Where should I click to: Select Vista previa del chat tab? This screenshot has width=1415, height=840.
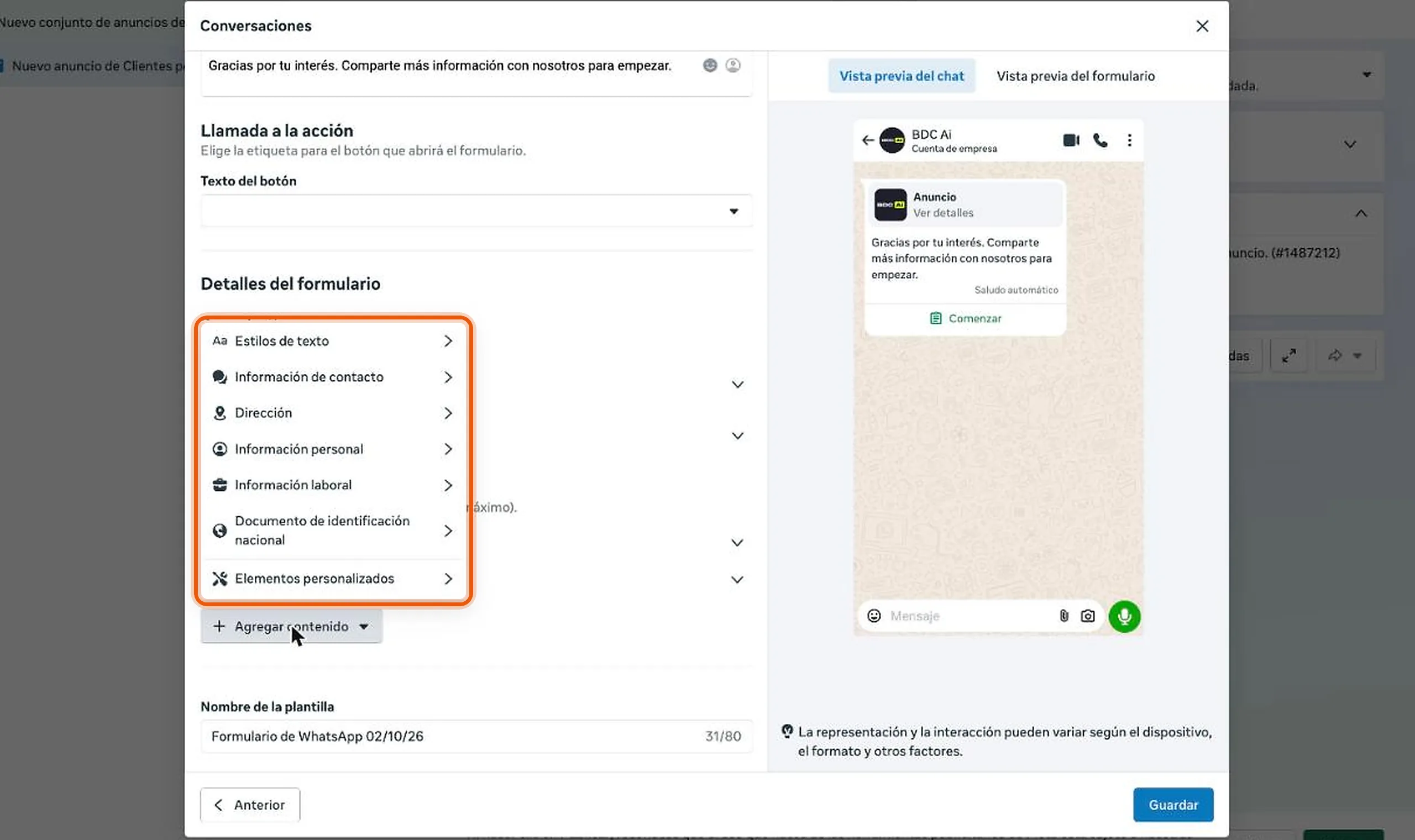901,76
